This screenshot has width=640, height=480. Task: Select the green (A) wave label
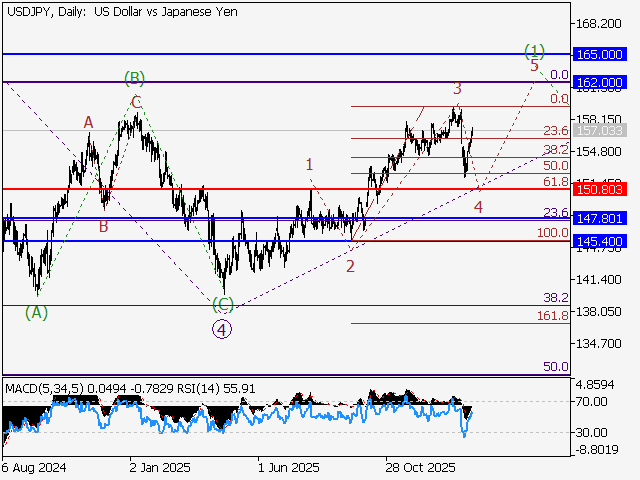(x=36, y=312)
